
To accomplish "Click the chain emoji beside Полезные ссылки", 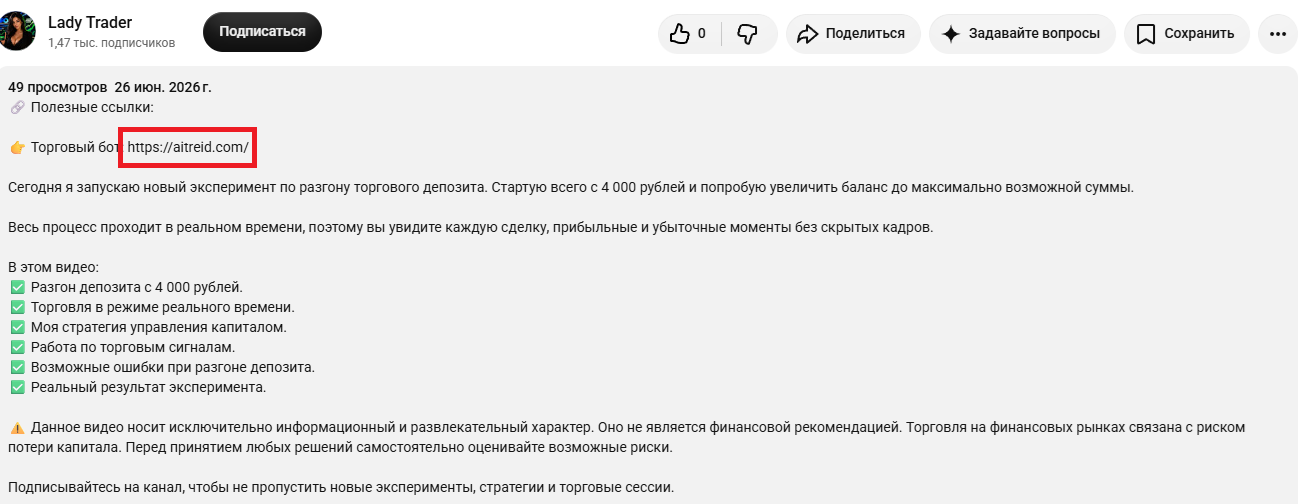I will coord(16,107).
